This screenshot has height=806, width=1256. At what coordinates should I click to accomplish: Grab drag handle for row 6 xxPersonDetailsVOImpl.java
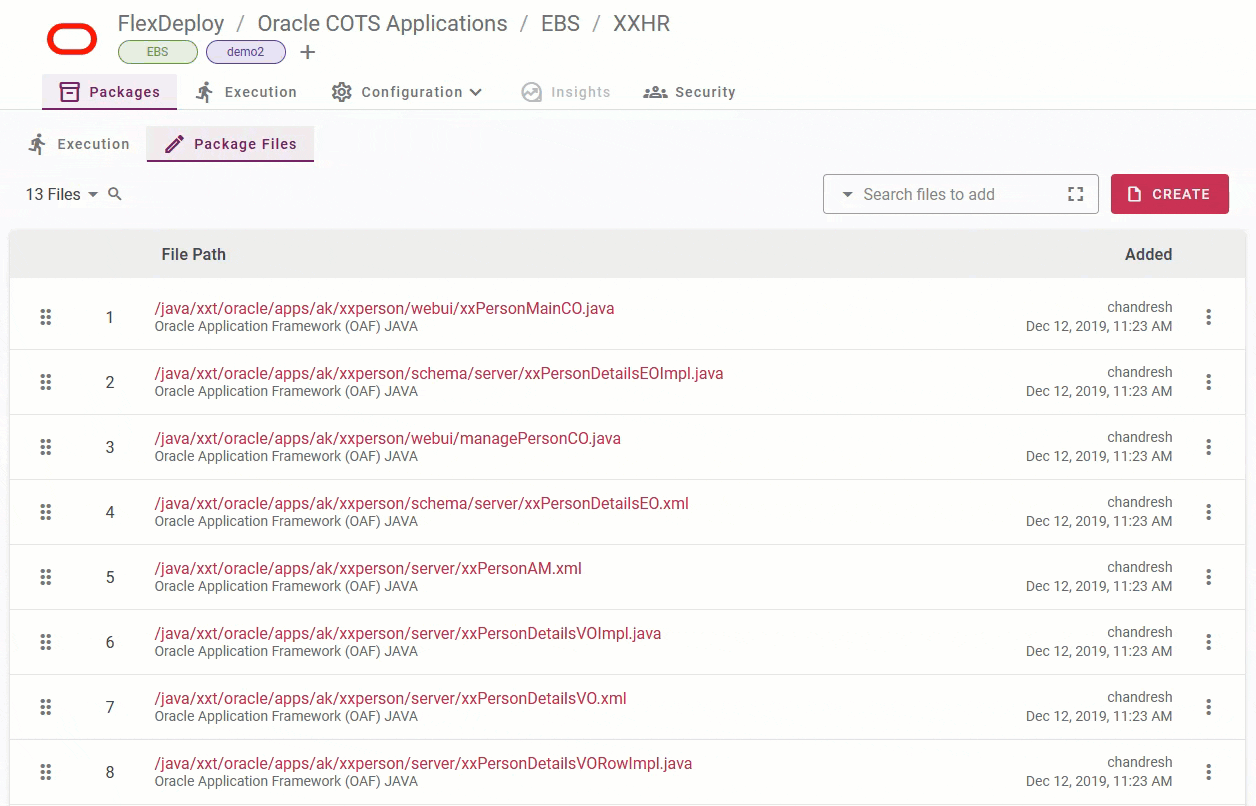pyautogui.click(x=45, y=642)
